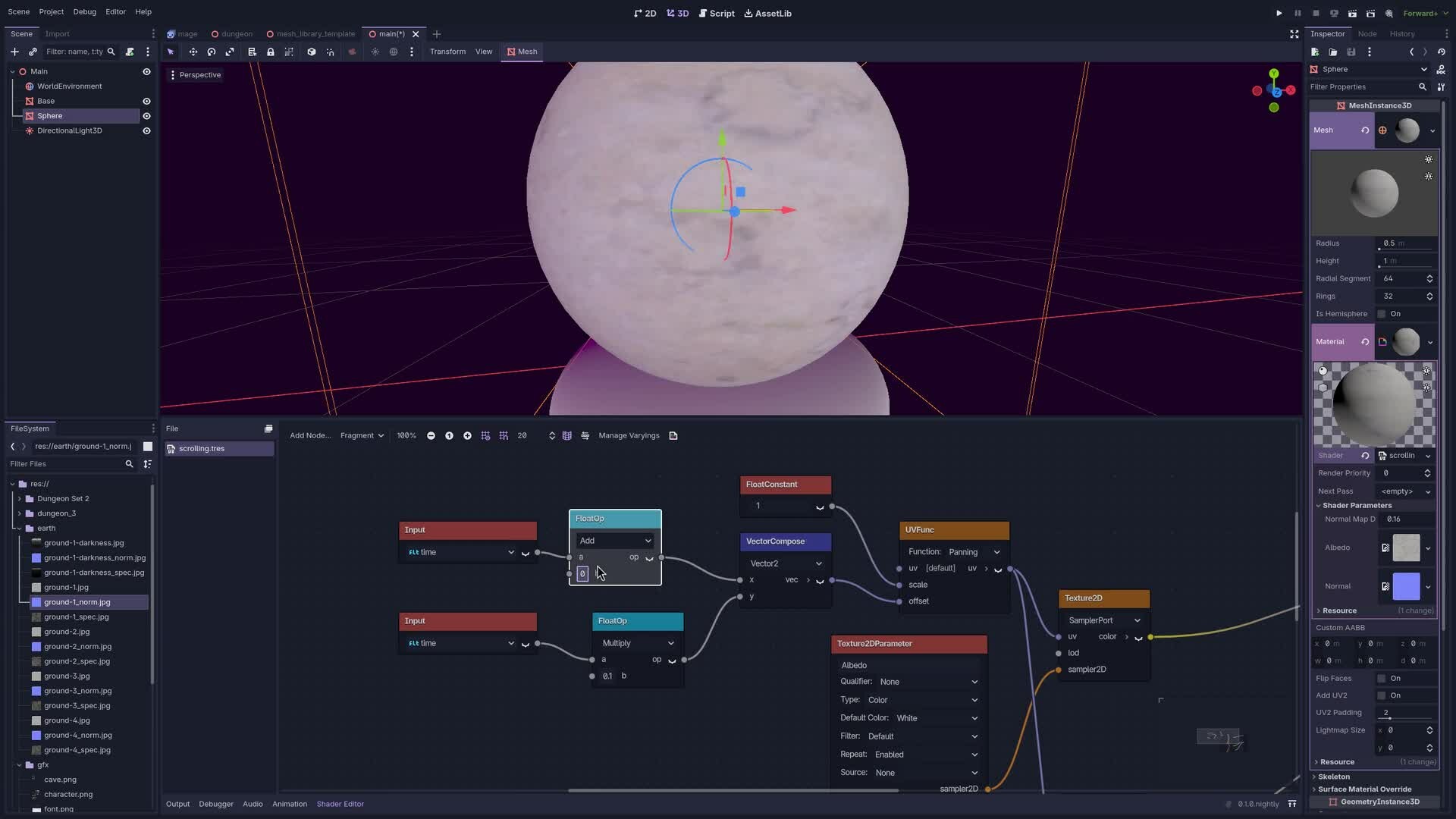Hide the Sphere node visibility

pos(146,116)
